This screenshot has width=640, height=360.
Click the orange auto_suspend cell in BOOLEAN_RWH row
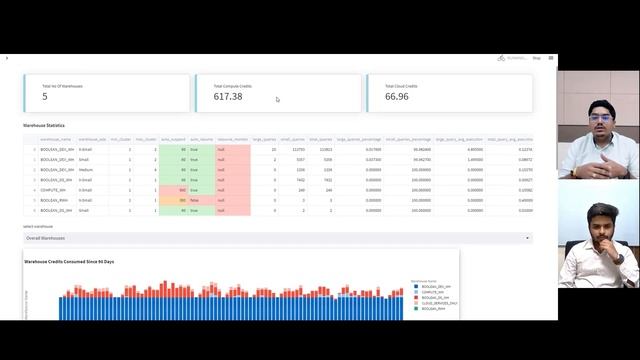(173, 200)
